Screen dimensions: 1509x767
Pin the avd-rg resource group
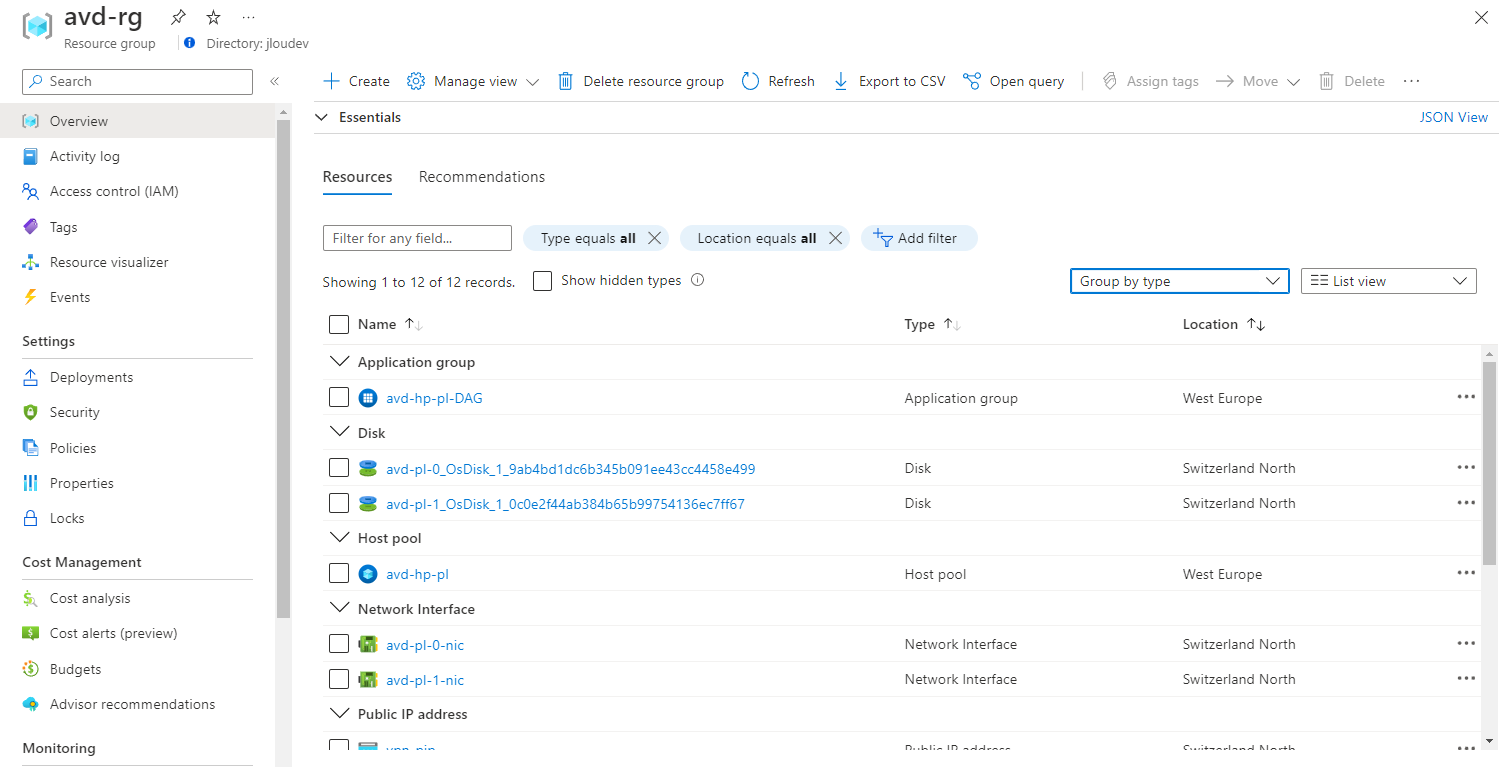tap(178, 17)
